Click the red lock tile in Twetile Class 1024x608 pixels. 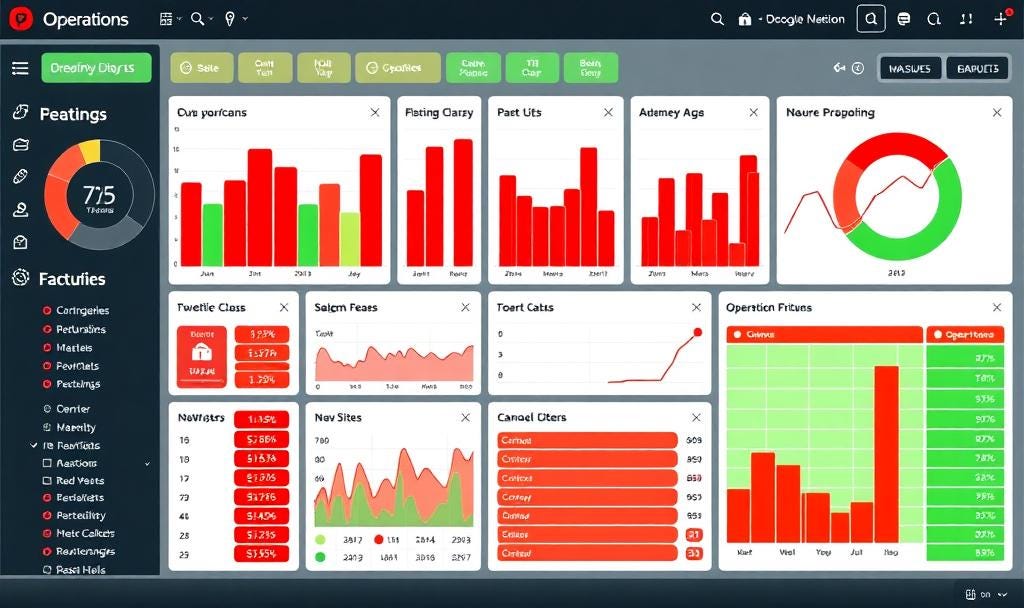(201, 357)
